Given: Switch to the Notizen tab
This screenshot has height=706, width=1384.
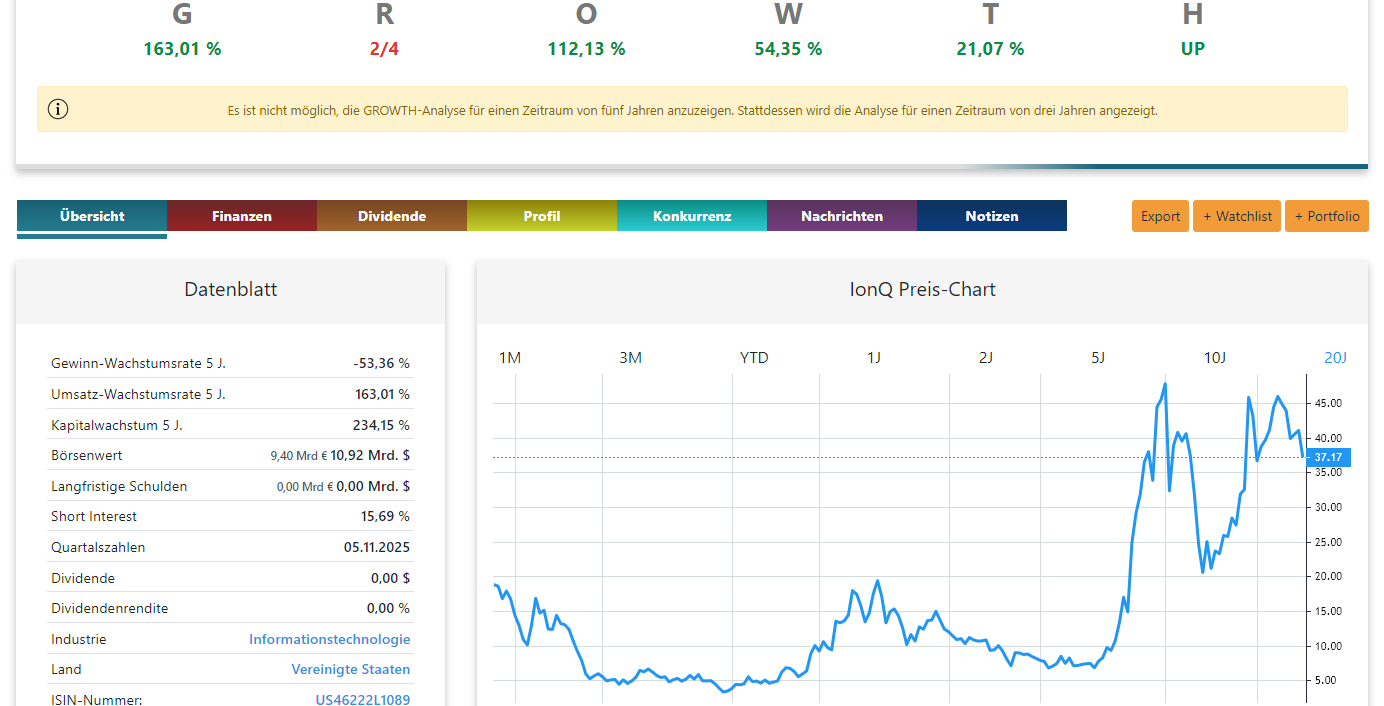Looking at the screenshot, I should [992, 216].
